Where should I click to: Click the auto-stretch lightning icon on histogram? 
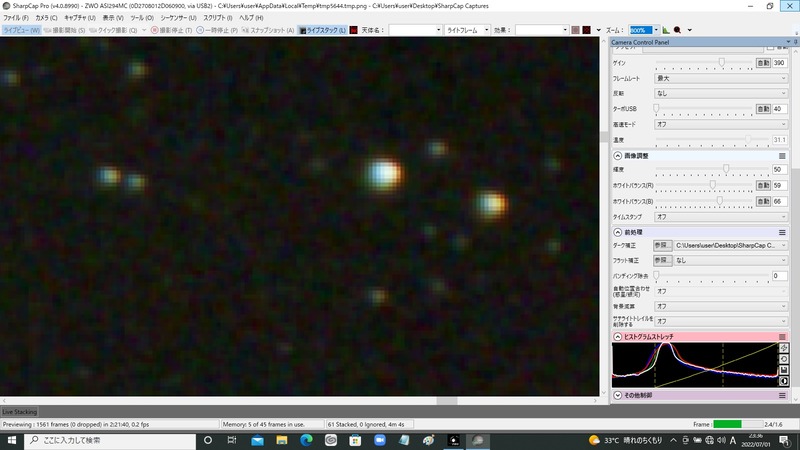(x=784, y=348)
